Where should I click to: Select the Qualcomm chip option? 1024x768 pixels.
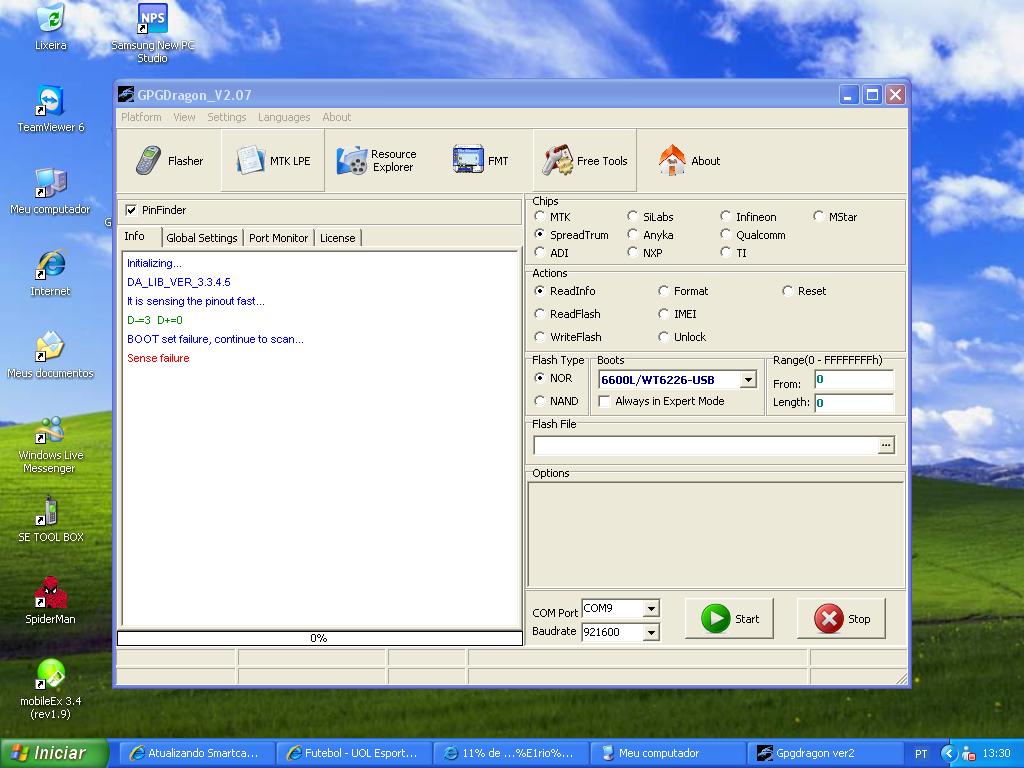[x=725, y=234]
